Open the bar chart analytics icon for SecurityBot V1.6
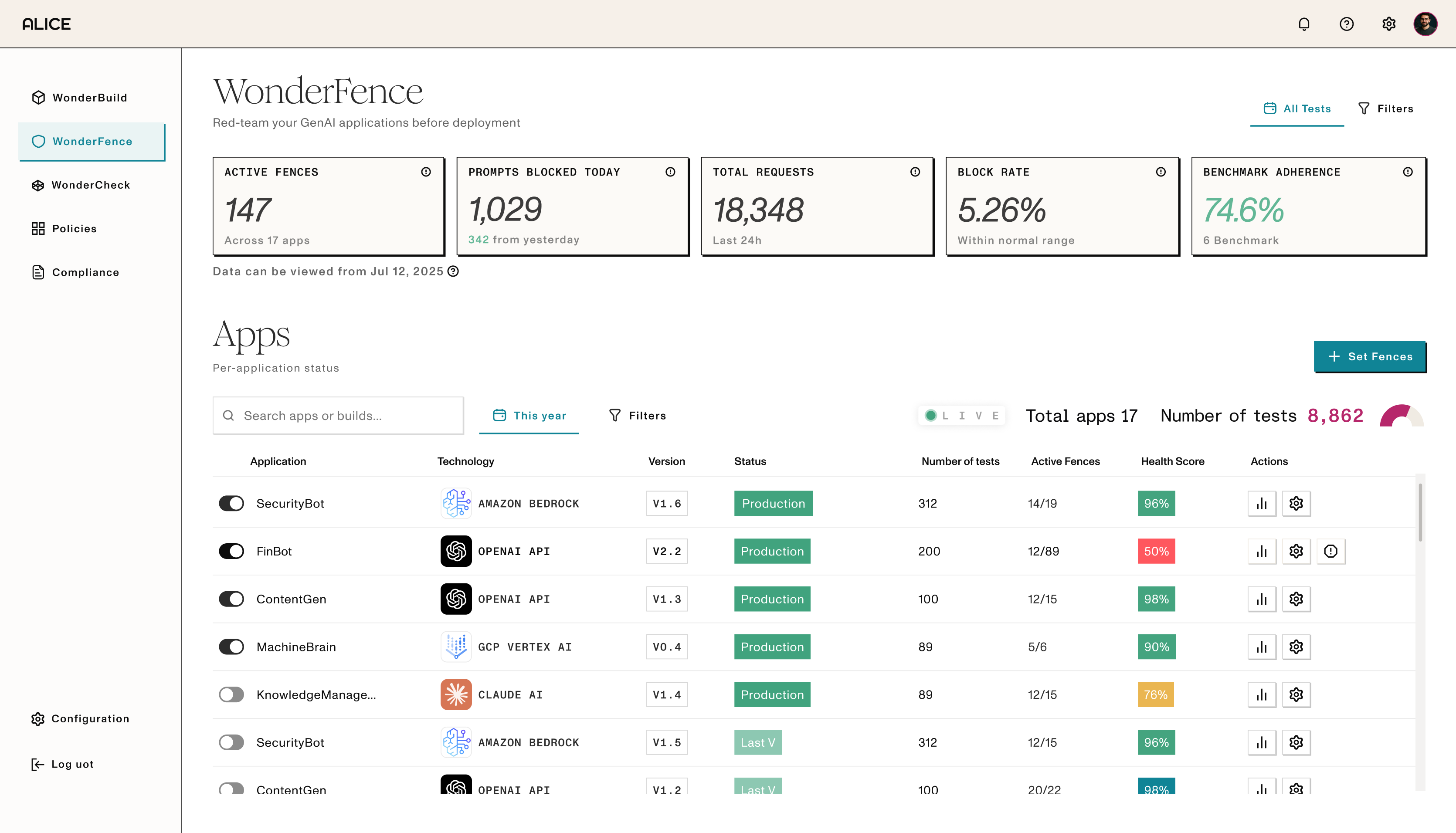 pyautogui.click(x=1262, y=504)
